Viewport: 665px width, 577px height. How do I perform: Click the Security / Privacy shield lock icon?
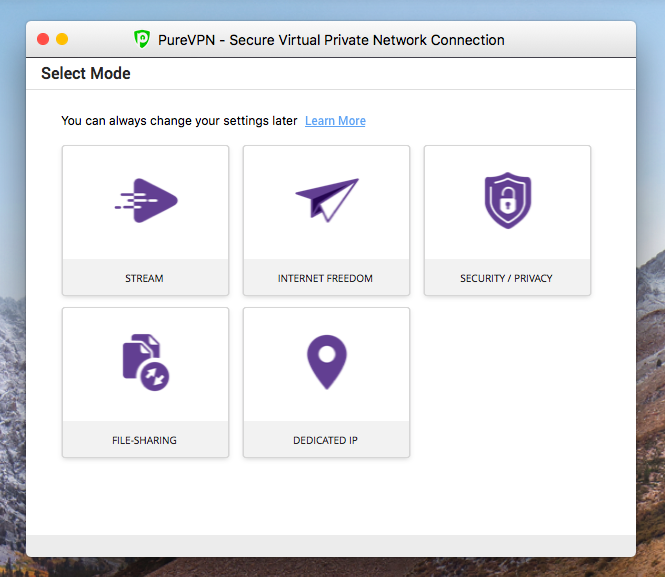508,200
